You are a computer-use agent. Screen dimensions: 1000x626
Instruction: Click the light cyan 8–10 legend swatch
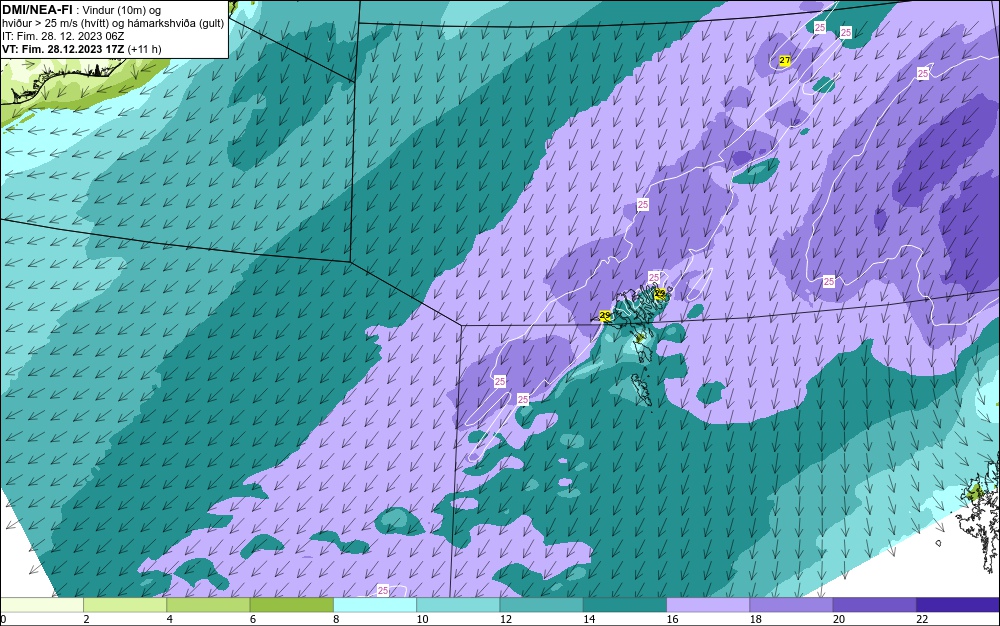[x=375, y=605]
